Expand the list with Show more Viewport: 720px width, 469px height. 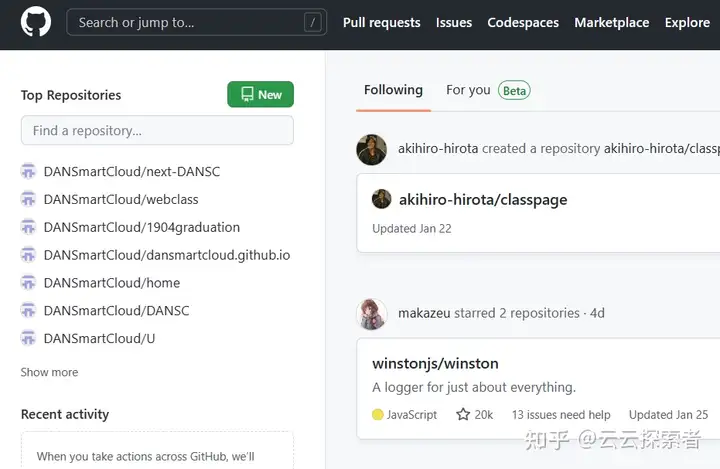49,372
